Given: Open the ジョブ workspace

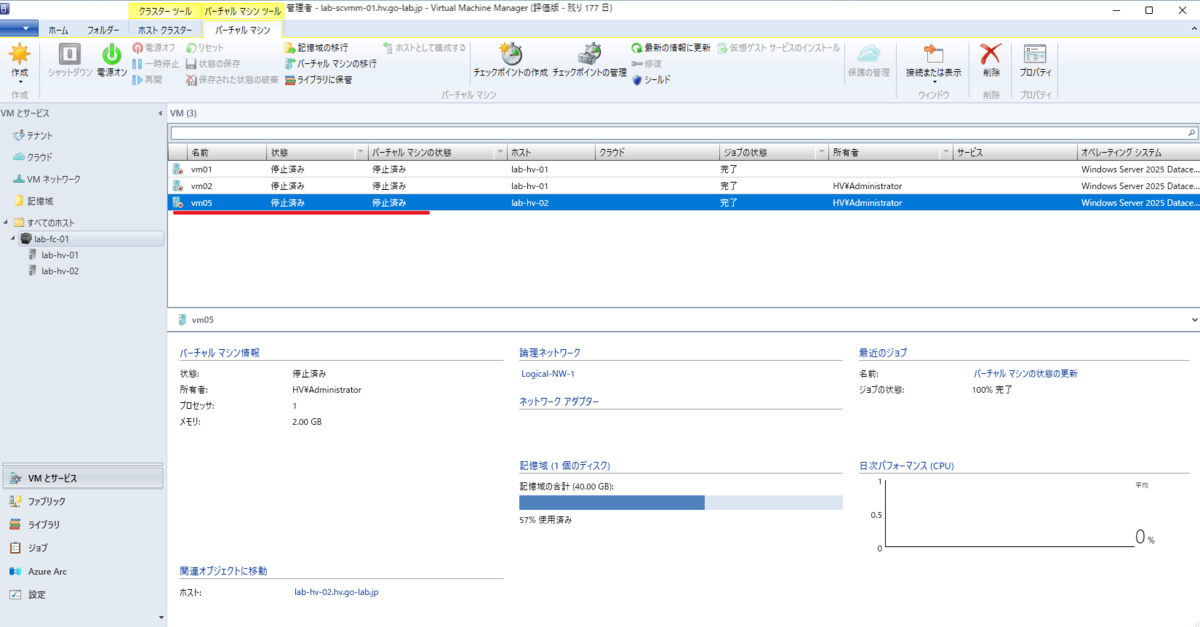Looking at the screenshot, I should [x=82, y=548].
